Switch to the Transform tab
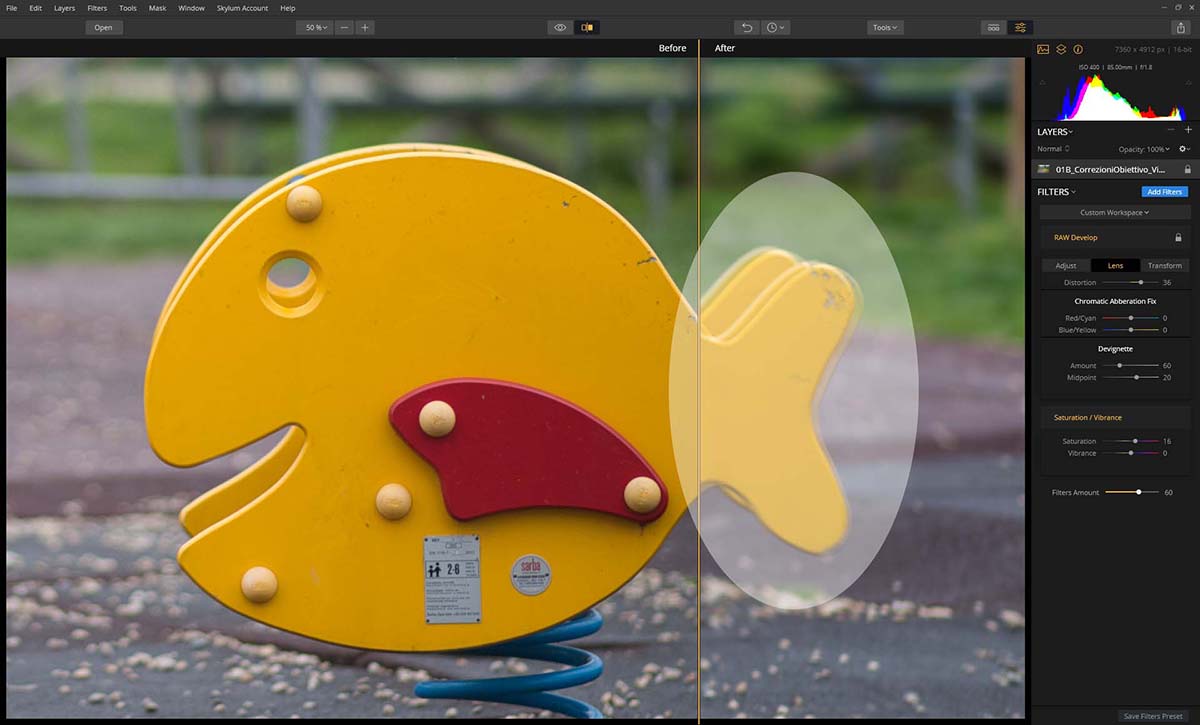The height and width of the screenshot is (725, 1200). [x=1164, y=265]
